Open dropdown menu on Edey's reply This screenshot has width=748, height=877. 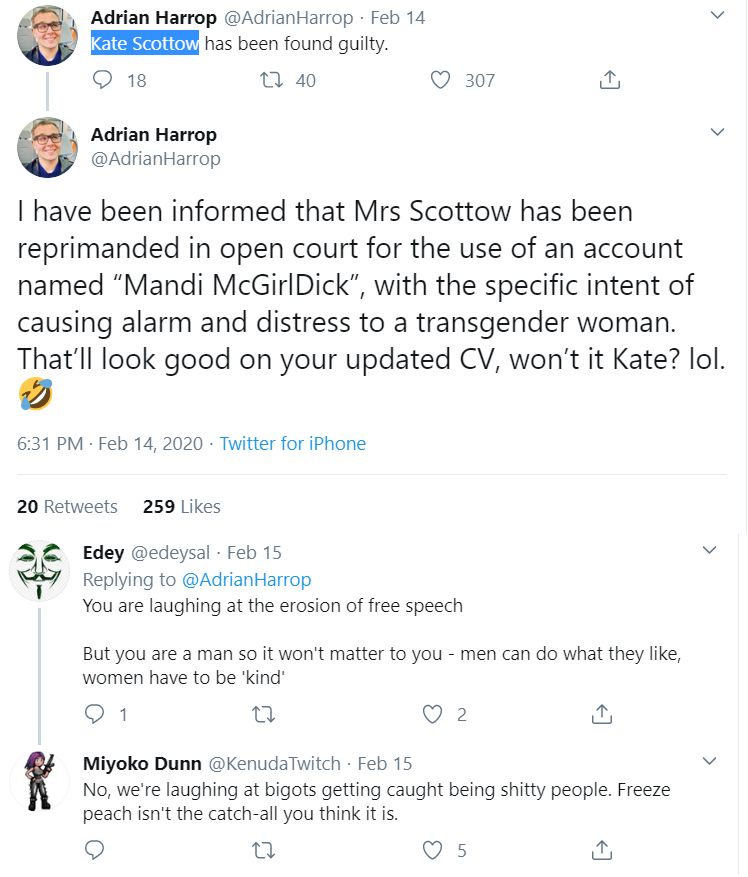pos(709,550)
